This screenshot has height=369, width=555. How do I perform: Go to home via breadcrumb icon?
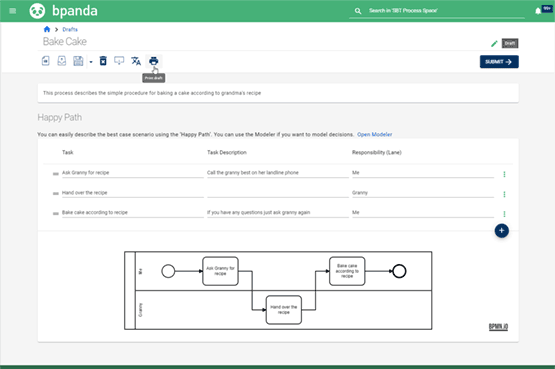click(47, 29)
